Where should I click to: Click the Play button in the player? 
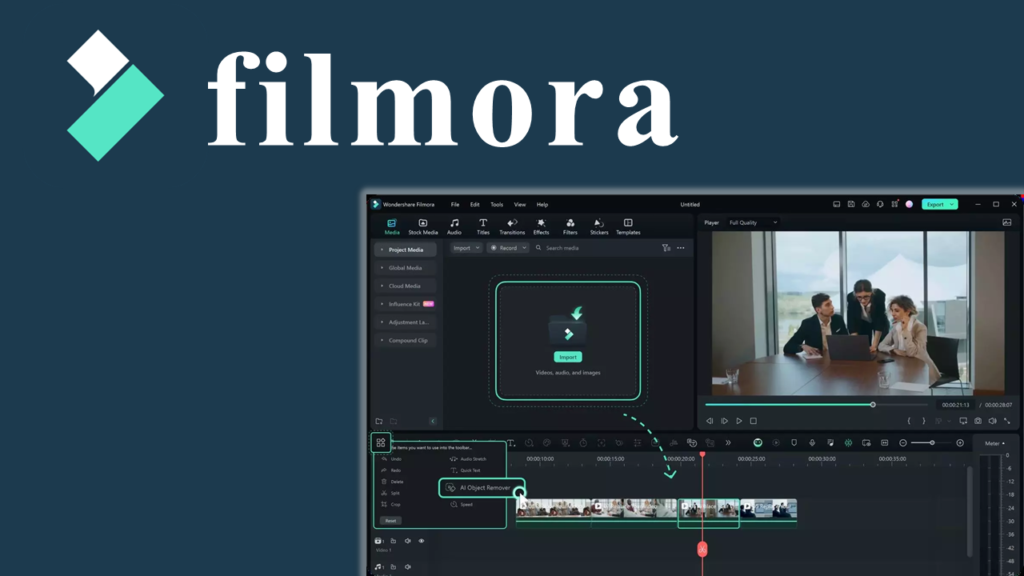tap(739, 421)
